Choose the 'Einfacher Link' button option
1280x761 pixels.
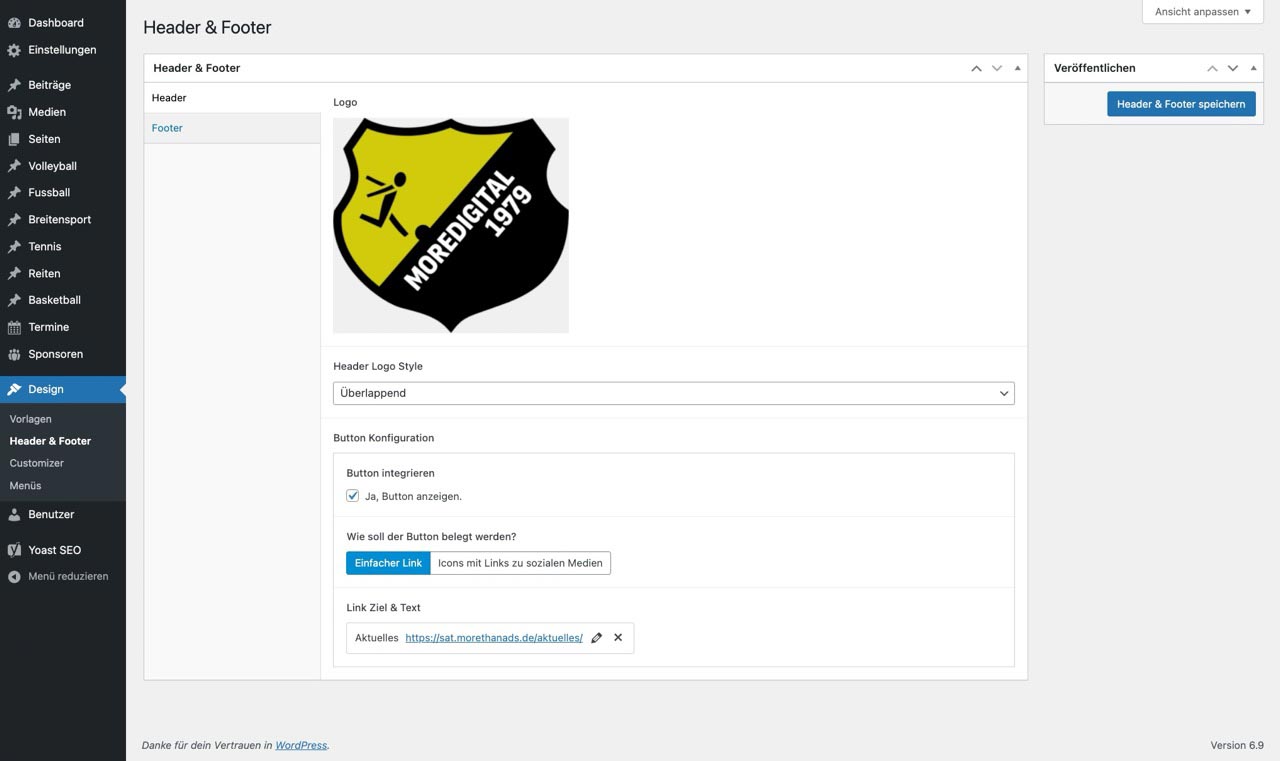click(388, 563)
